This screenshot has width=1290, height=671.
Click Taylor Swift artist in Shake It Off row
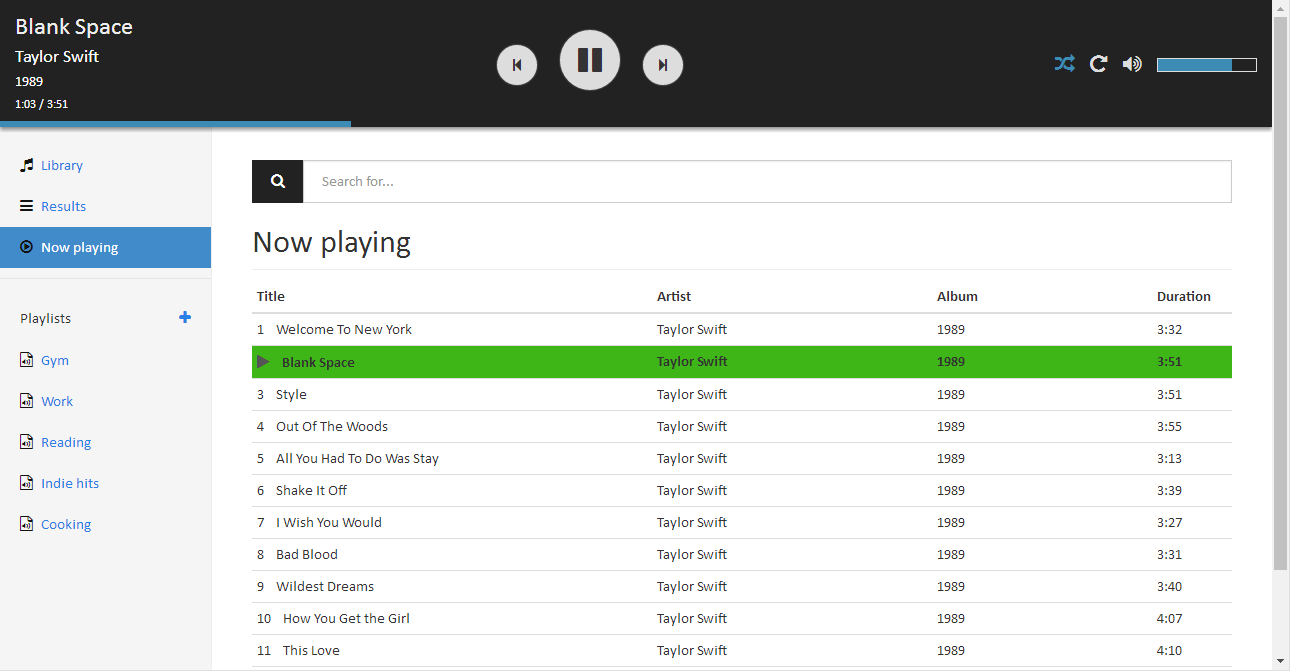[x=692, y=490]
